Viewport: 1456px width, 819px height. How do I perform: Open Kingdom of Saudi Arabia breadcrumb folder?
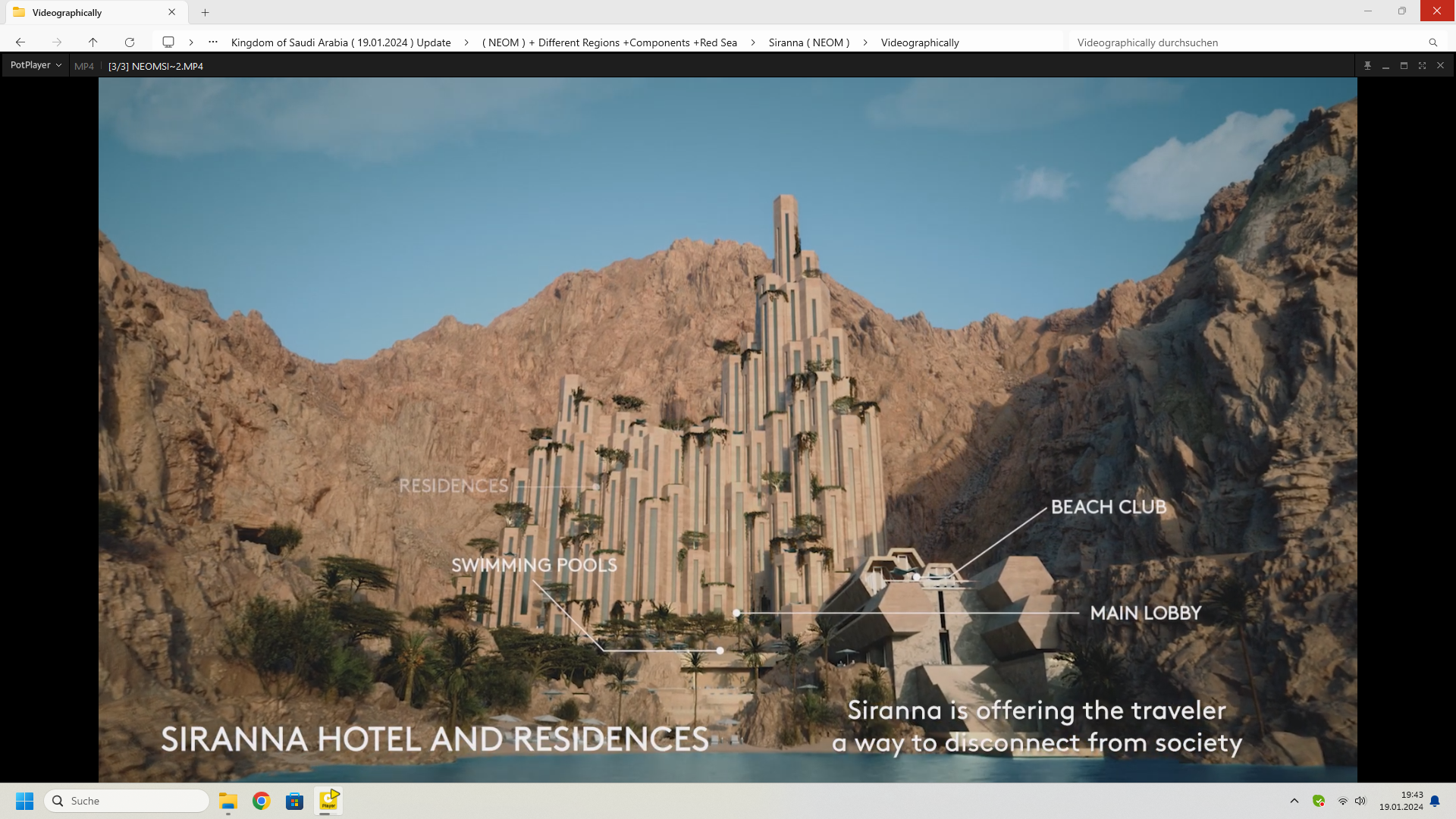[340, 42]
